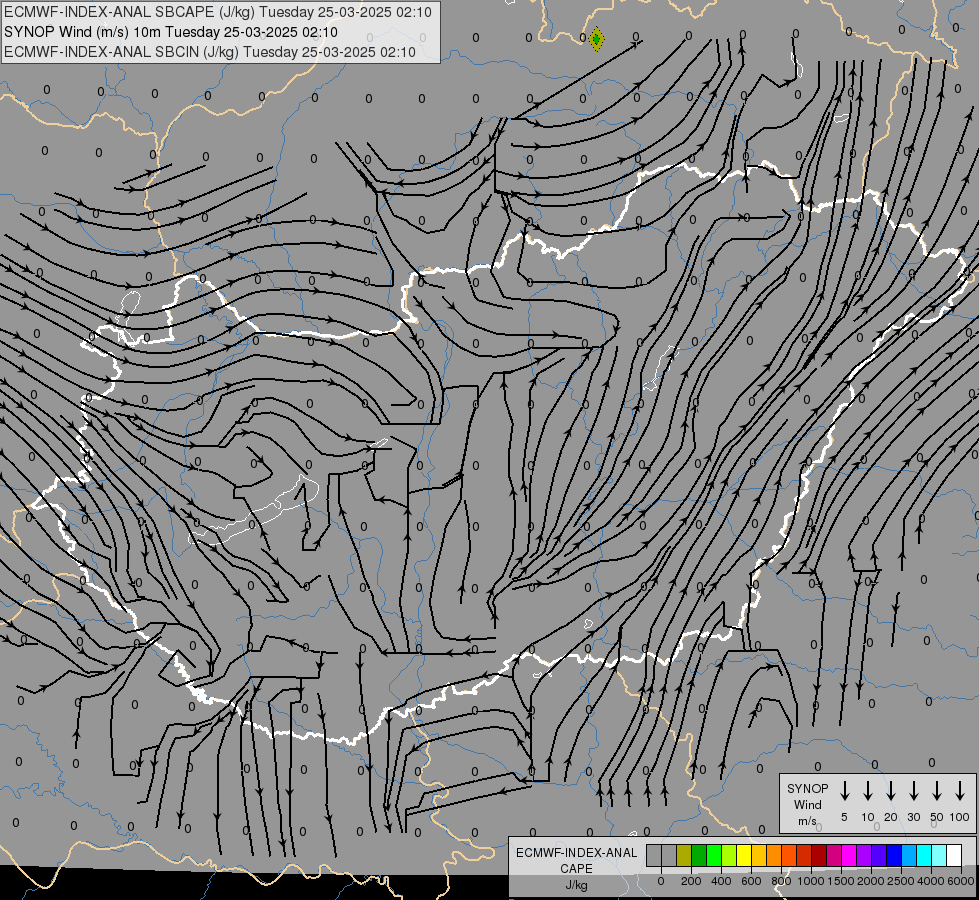The width and height of the screenshot is (979, 900).
Task: Select the 100 m/s wind arrow in legend
Action: tap(960, 791)
